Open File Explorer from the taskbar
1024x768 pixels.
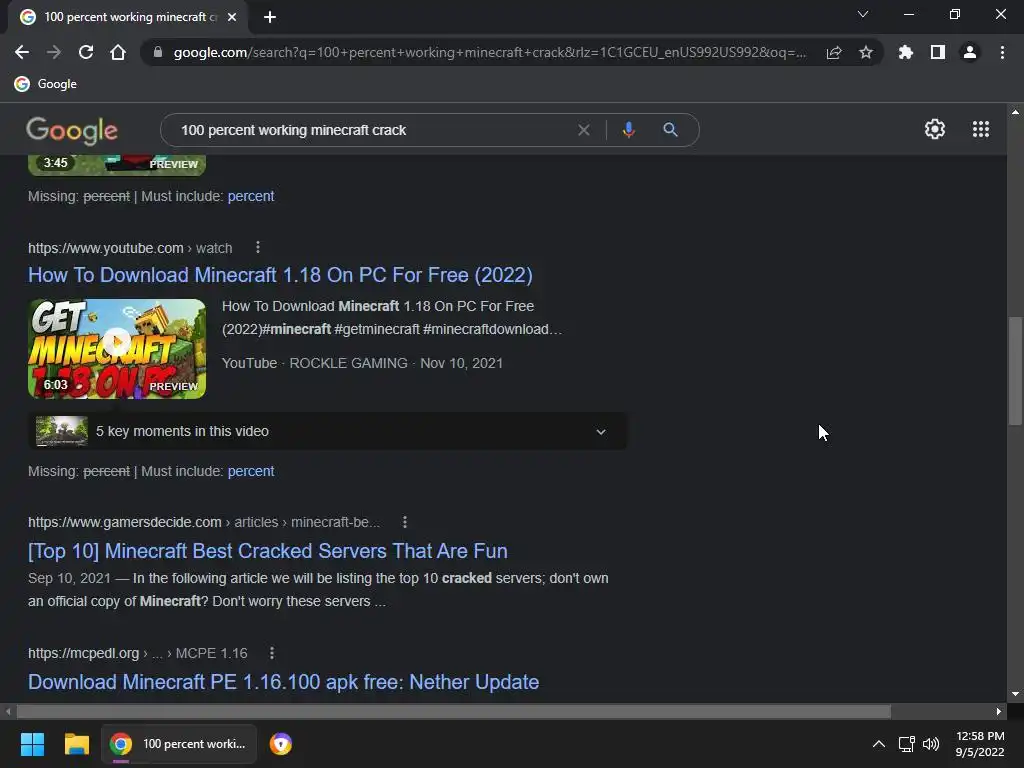[76, 744]
